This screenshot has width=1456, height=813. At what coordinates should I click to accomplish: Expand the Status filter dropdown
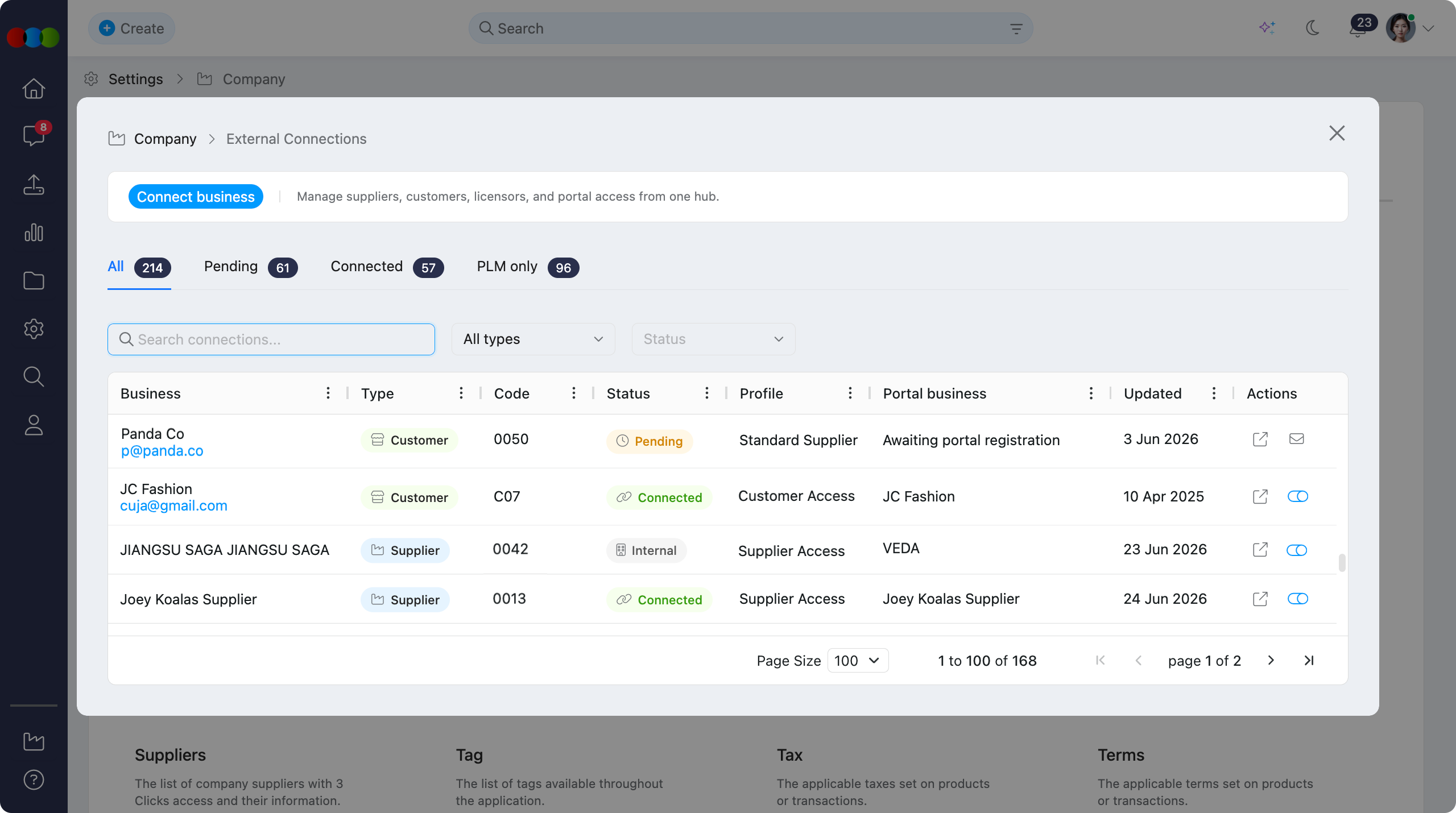tap(713, 339)
